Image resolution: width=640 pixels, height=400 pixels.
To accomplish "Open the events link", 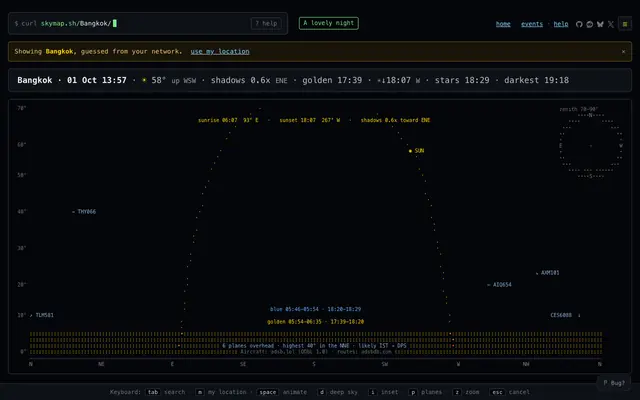I will 532,24.
